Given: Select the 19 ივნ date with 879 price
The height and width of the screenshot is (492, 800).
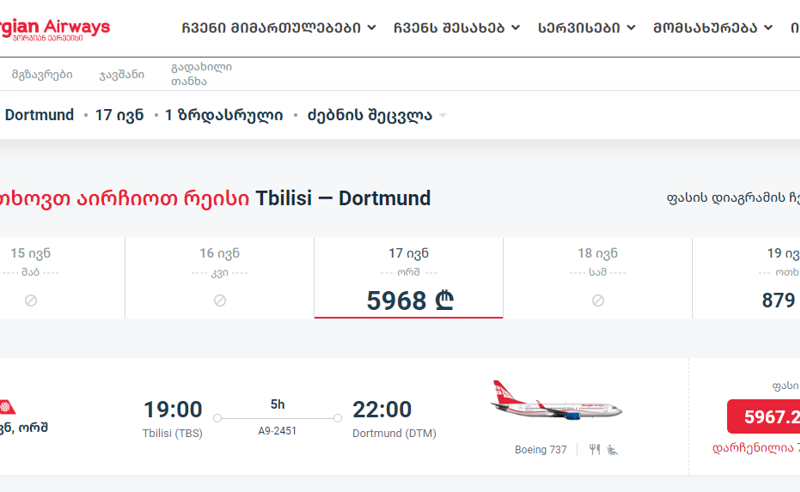Looking at the screenshot, I should pos(746,278).
